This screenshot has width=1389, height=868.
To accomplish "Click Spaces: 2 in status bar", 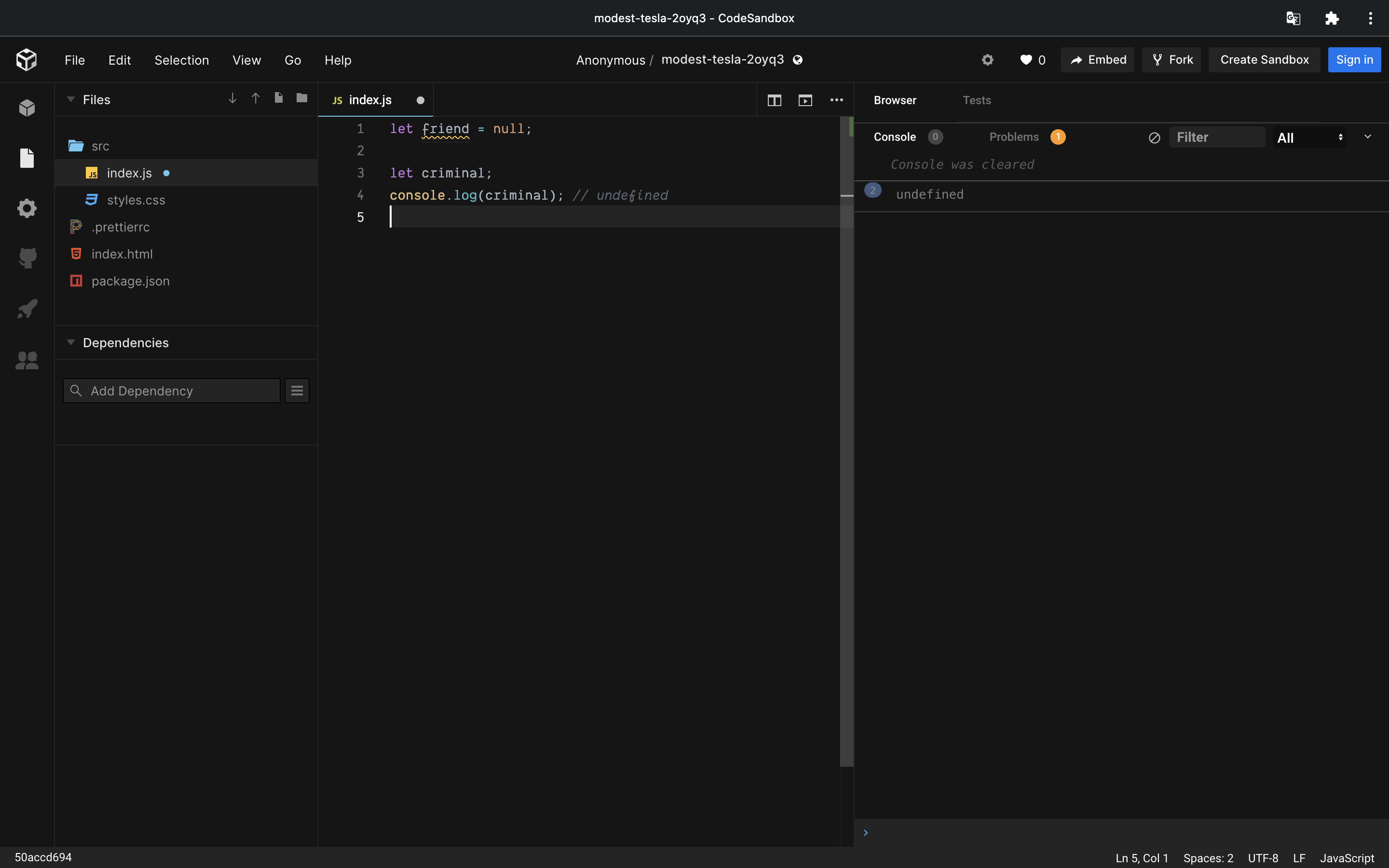I will coord(1208,858).
